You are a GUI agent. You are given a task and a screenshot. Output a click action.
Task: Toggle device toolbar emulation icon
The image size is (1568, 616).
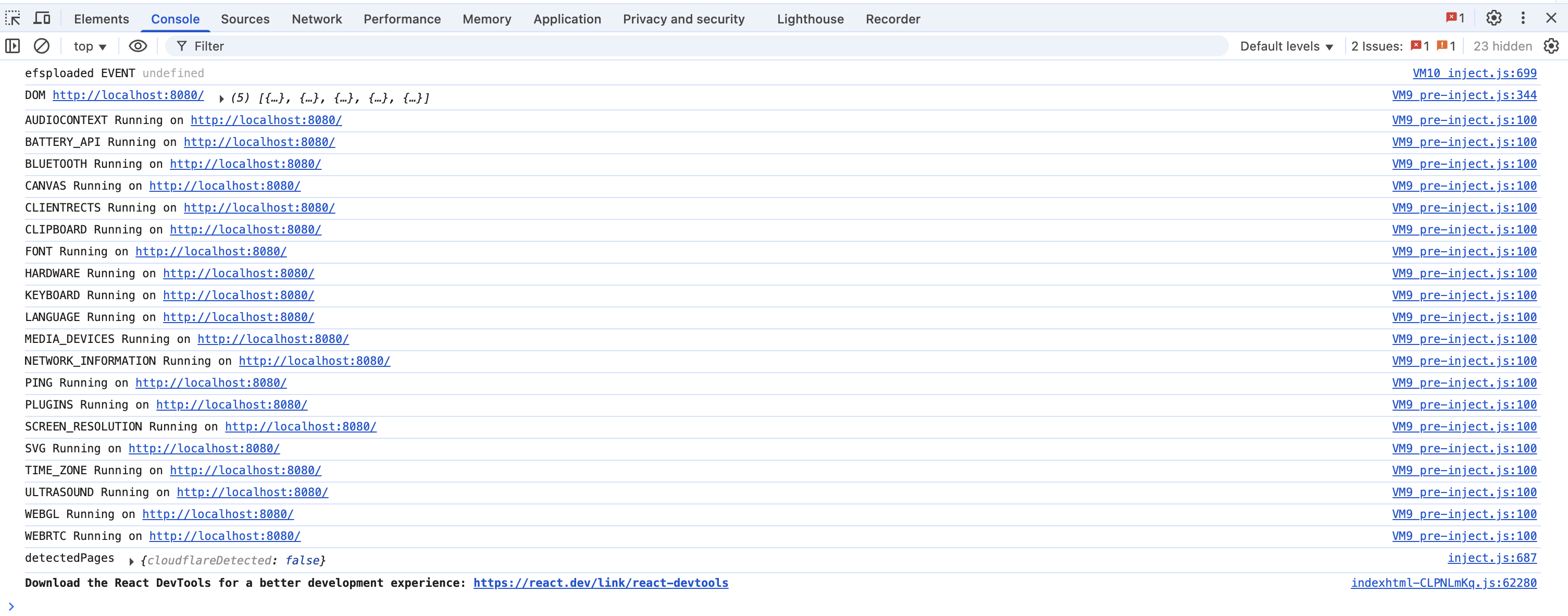[41, 18]
